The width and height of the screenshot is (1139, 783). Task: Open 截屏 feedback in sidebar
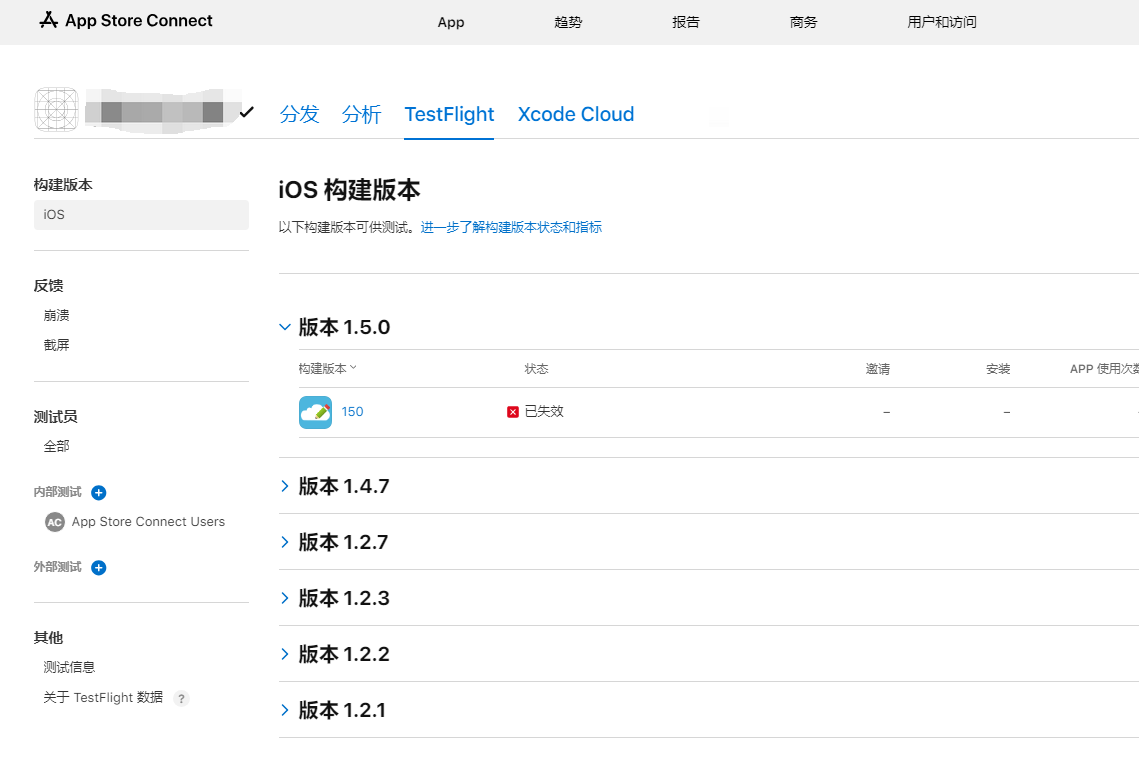(57, 345)
